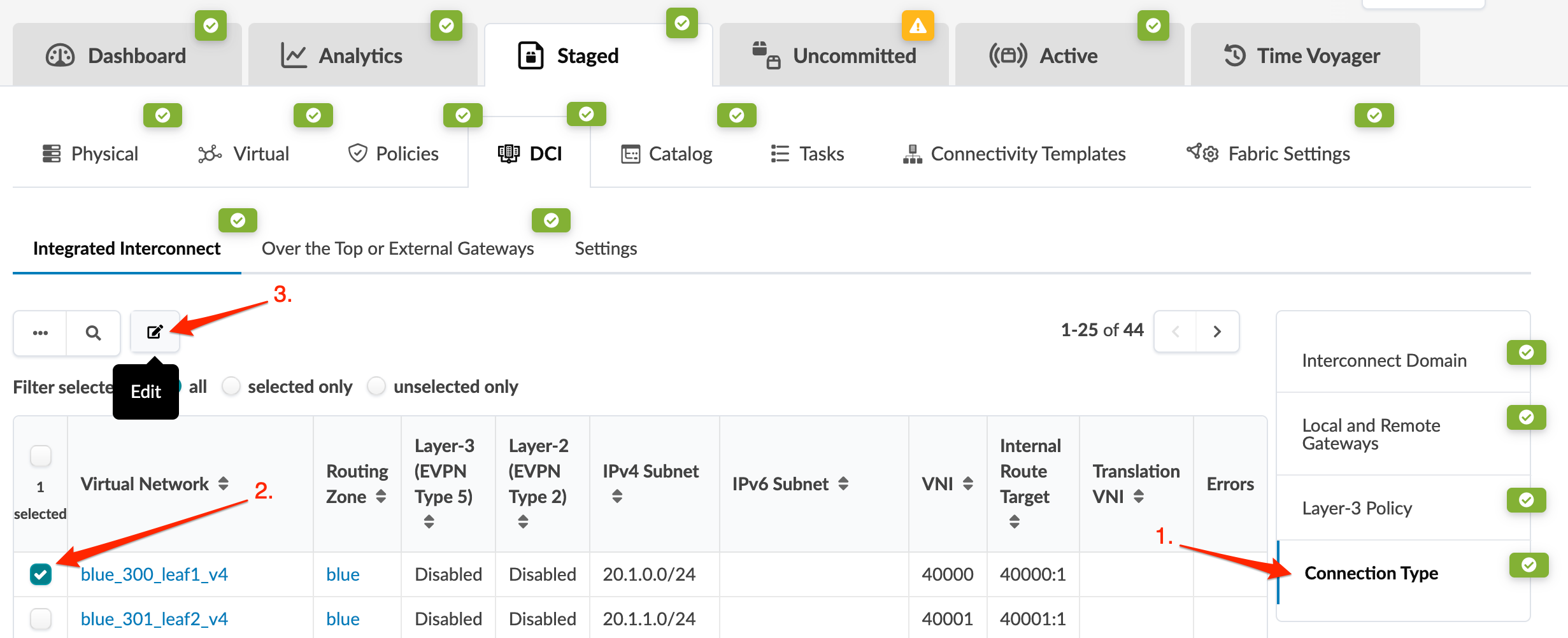Viewport: 1568px width, 638px height.
Task: Click the Edit pencil icon button
Action: 155,332
